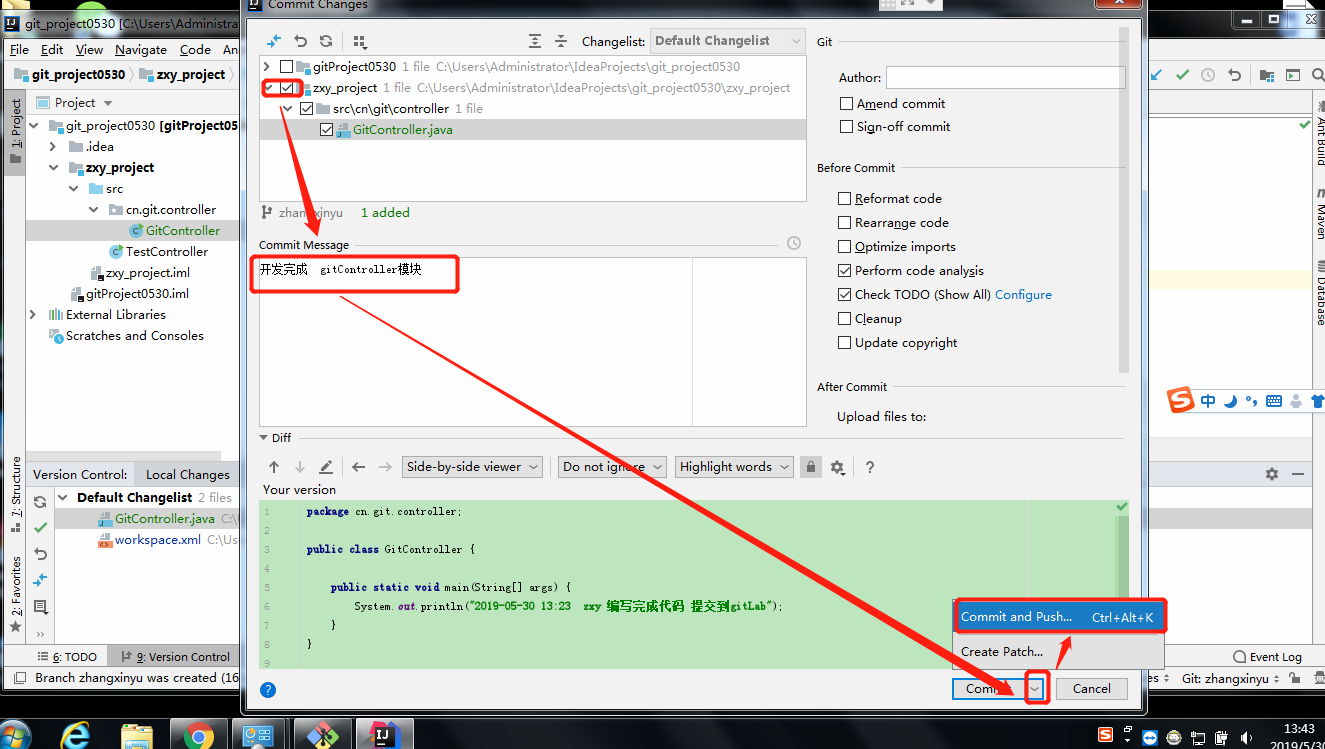Select workspace.xml in Local Changes list
The height and width of the screenshot is (749, 1325).
(157, 540)
